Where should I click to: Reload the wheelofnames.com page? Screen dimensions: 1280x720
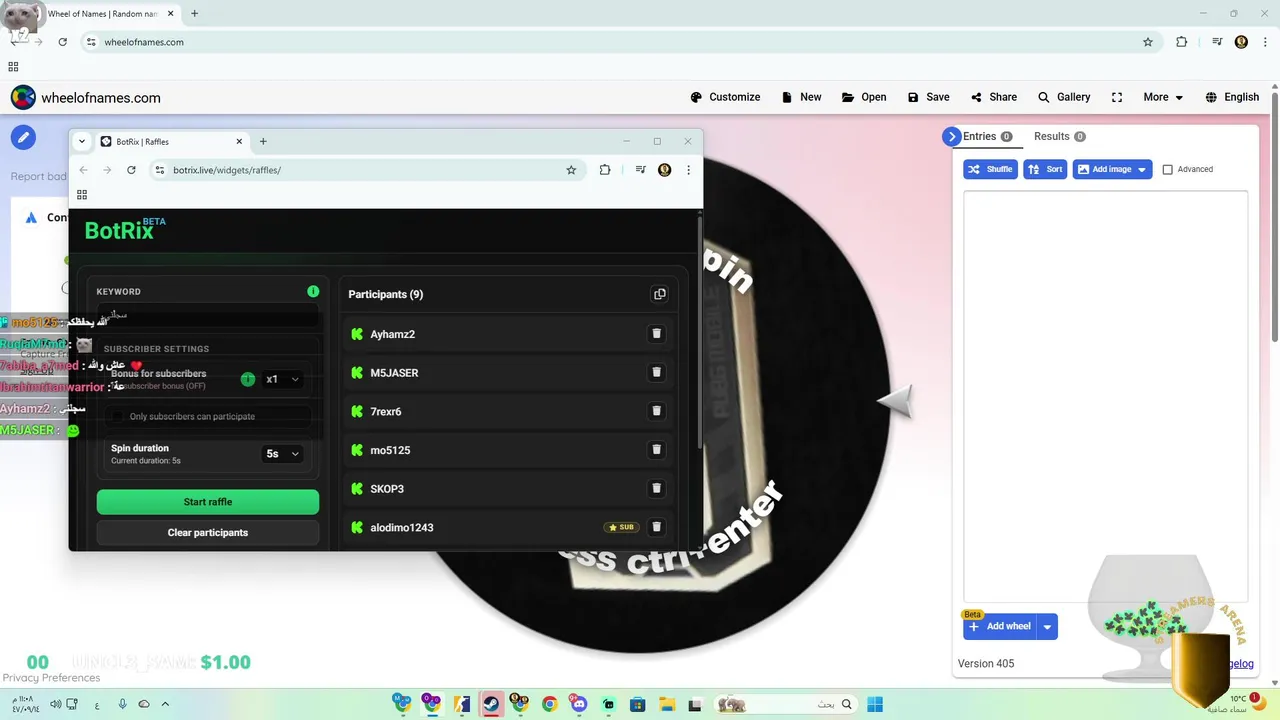pos(62,42)
